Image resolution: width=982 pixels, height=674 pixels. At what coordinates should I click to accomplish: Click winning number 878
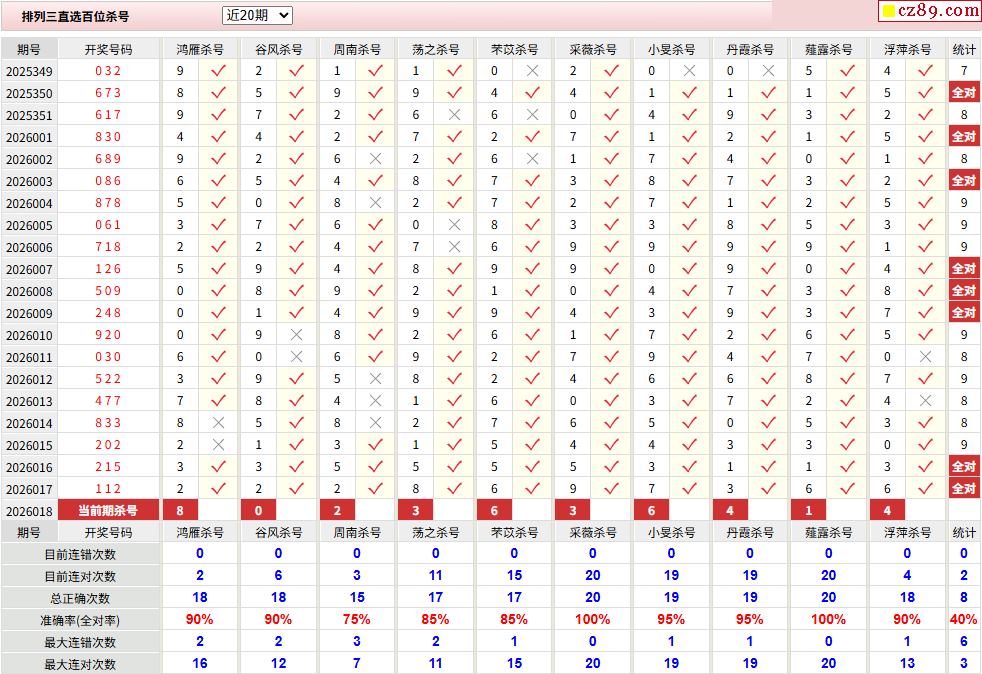click(x=108, y=203)
